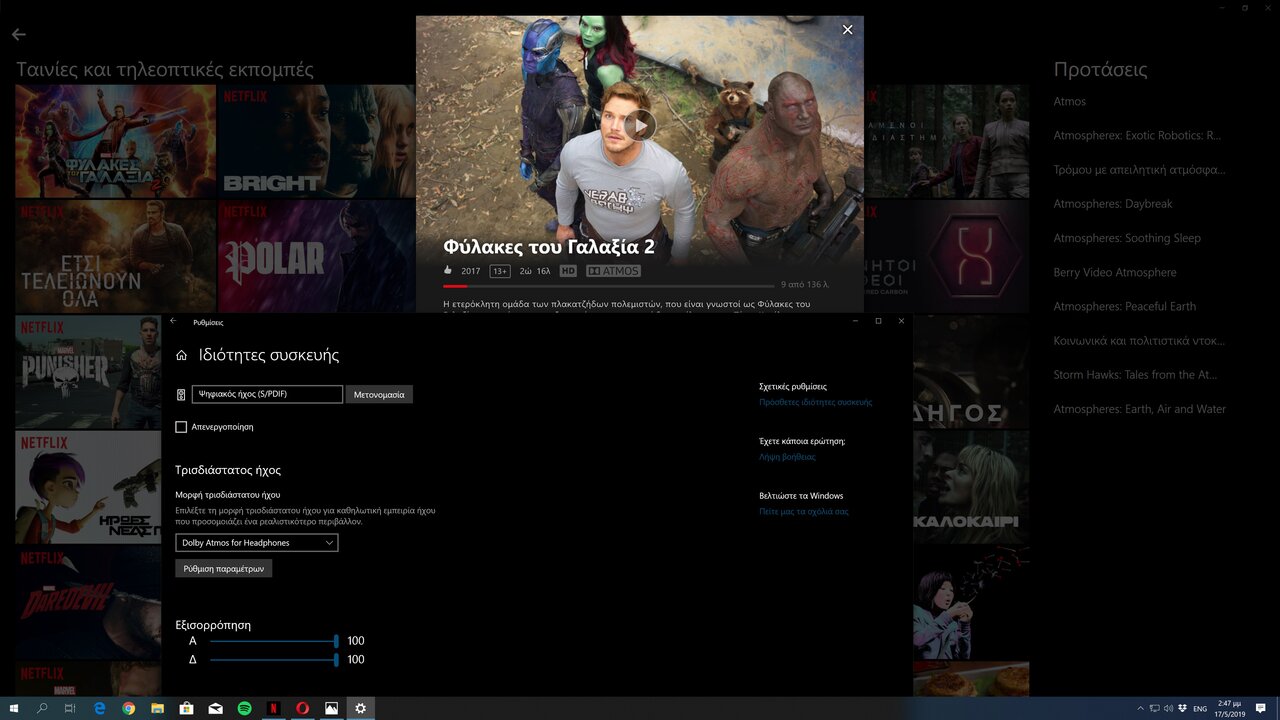Open the Bright movie thumbnail
The height and width of the screenshot is (720, 1280).
click(x=316, y=141)
